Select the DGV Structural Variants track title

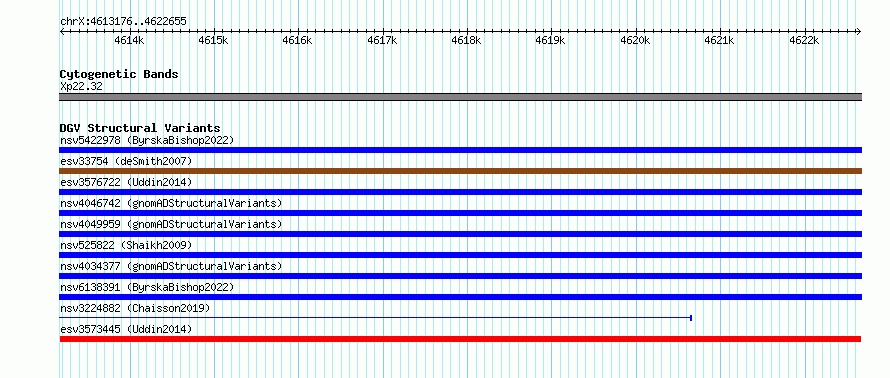click(140, 128)
